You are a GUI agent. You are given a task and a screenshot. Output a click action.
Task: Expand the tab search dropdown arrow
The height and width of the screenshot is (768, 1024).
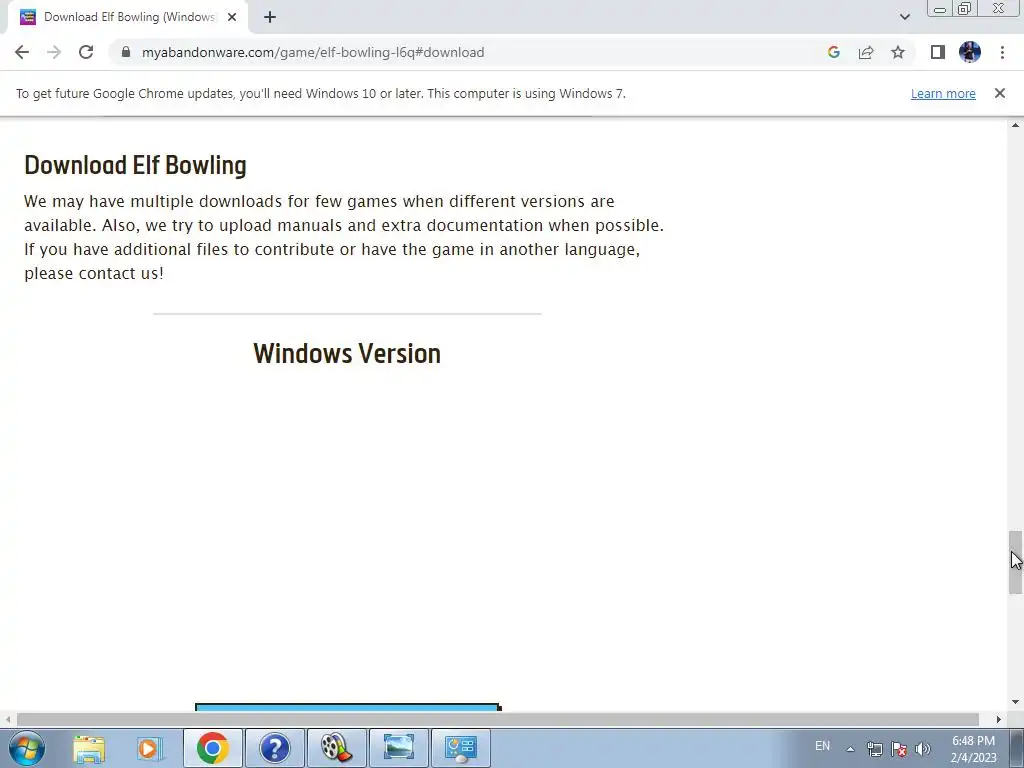point(904,17)
